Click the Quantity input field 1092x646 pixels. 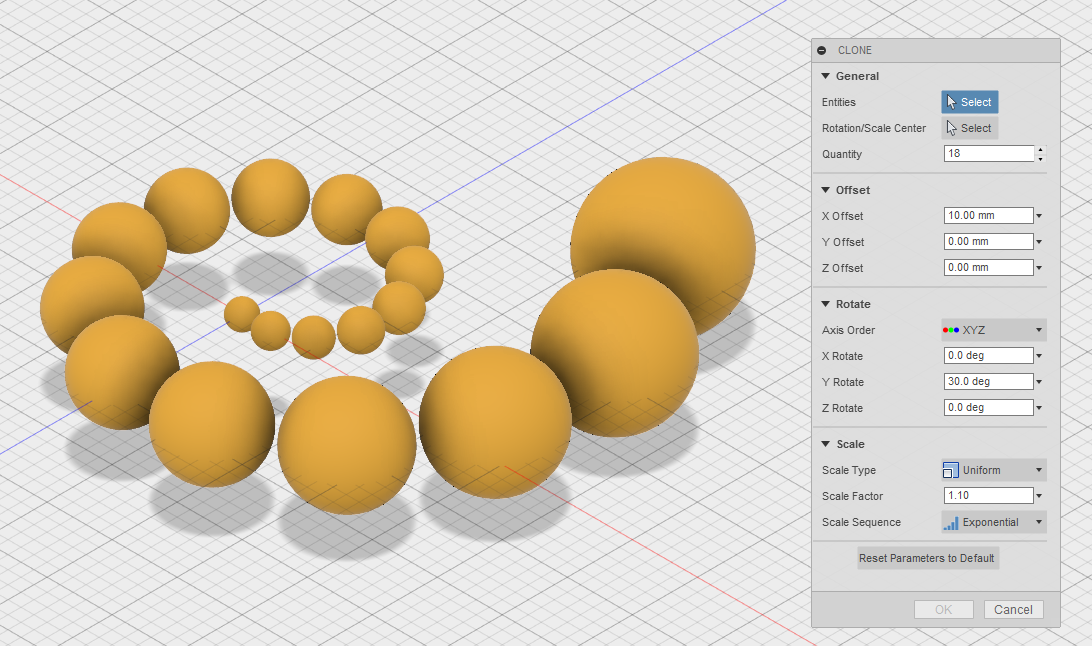[x=989, y=154]
